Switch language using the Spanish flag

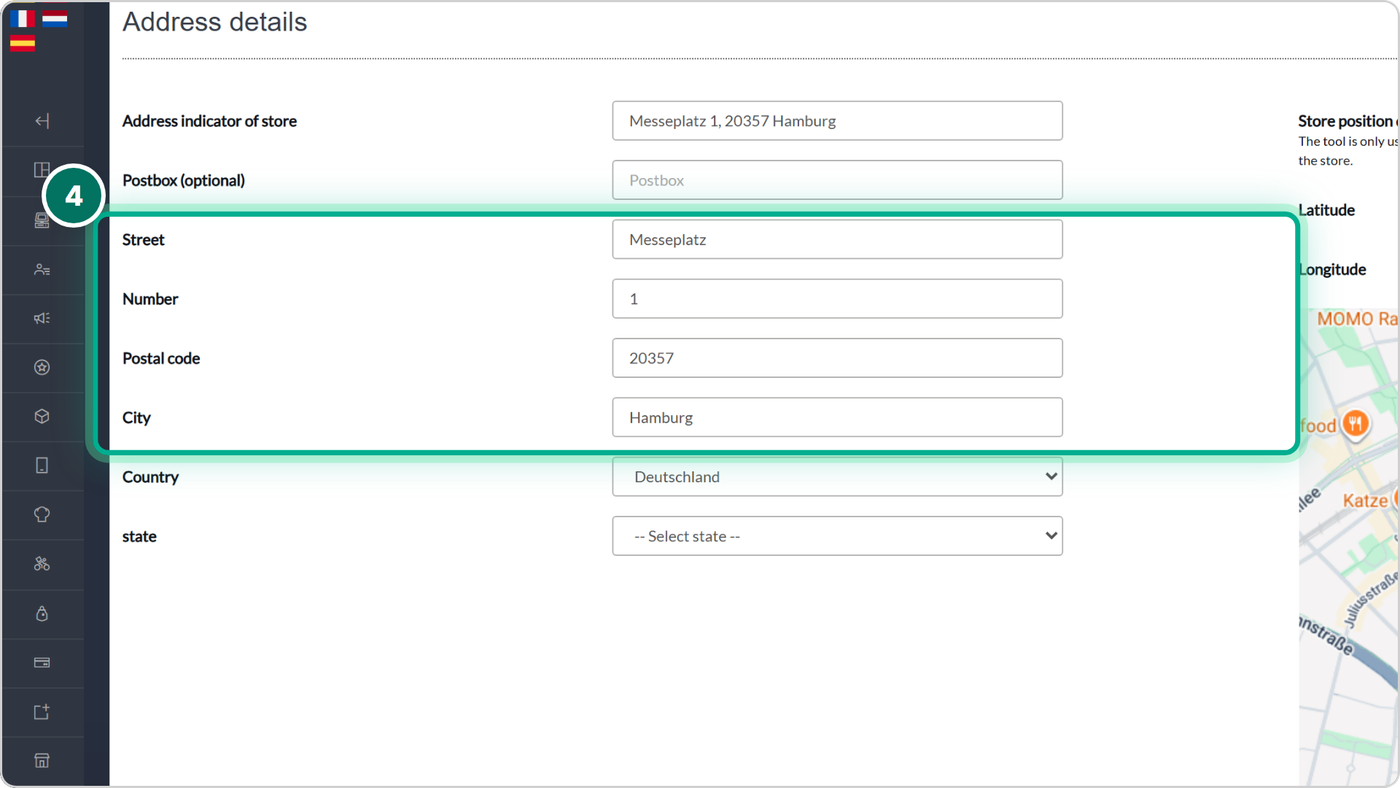pos(23,43)
